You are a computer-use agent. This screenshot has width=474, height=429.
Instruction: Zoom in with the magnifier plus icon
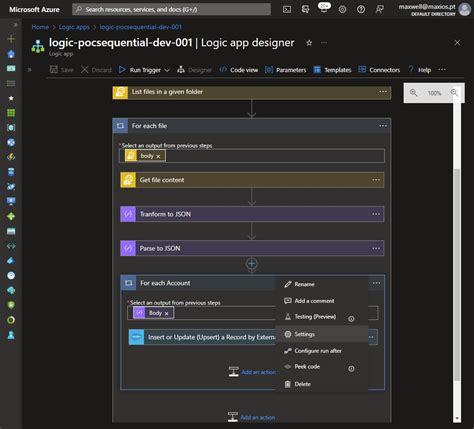(x=413, y=93)
